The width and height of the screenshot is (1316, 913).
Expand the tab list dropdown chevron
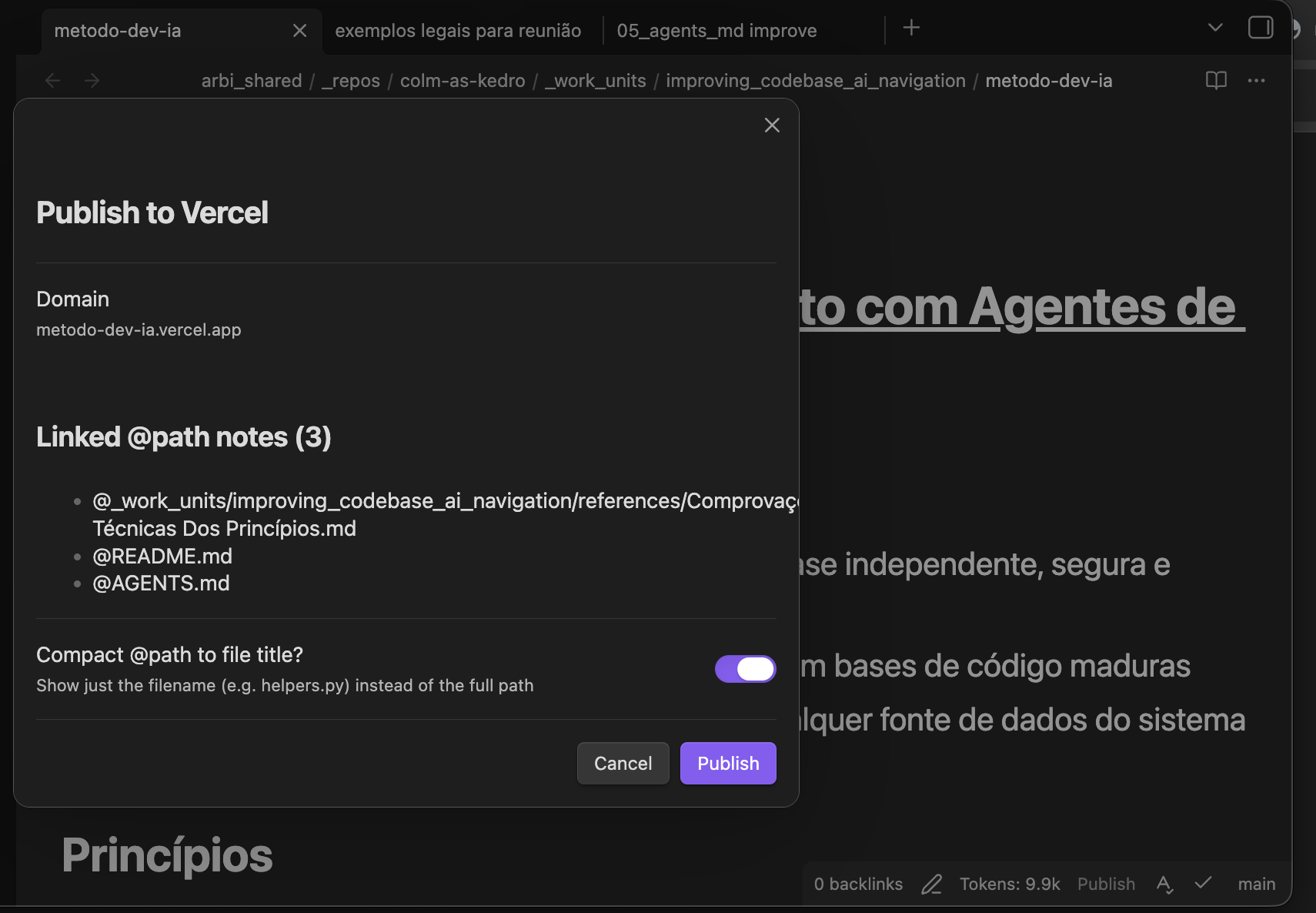point(1215,28)
